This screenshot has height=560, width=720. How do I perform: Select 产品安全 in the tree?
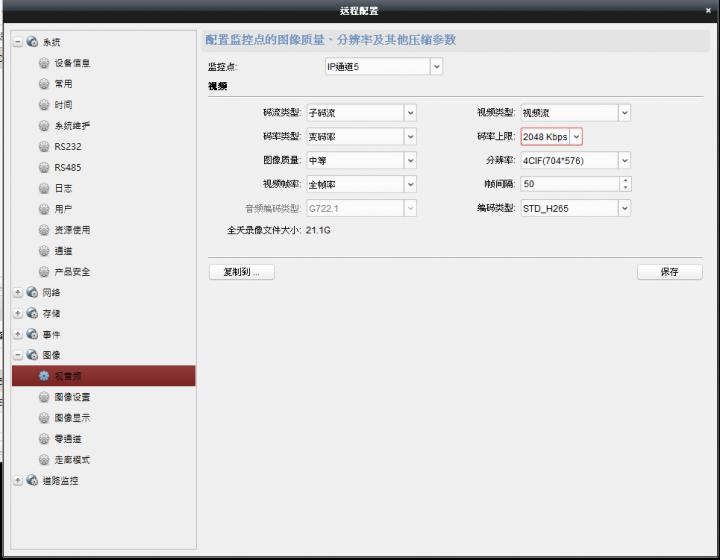(x=72, y=272)
